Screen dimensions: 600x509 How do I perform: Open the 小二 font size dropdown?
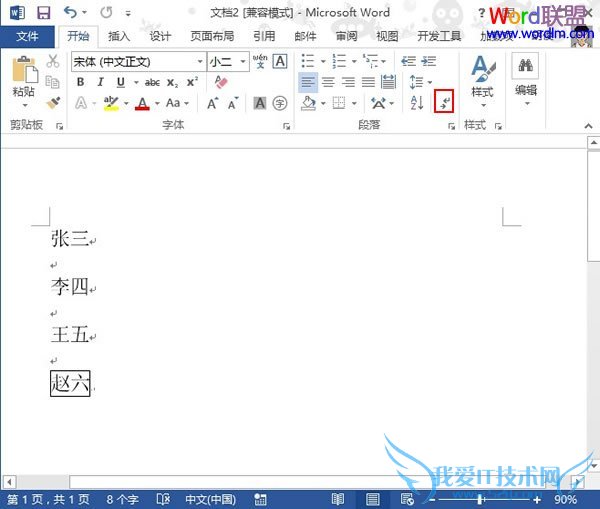tap(243, 62)
